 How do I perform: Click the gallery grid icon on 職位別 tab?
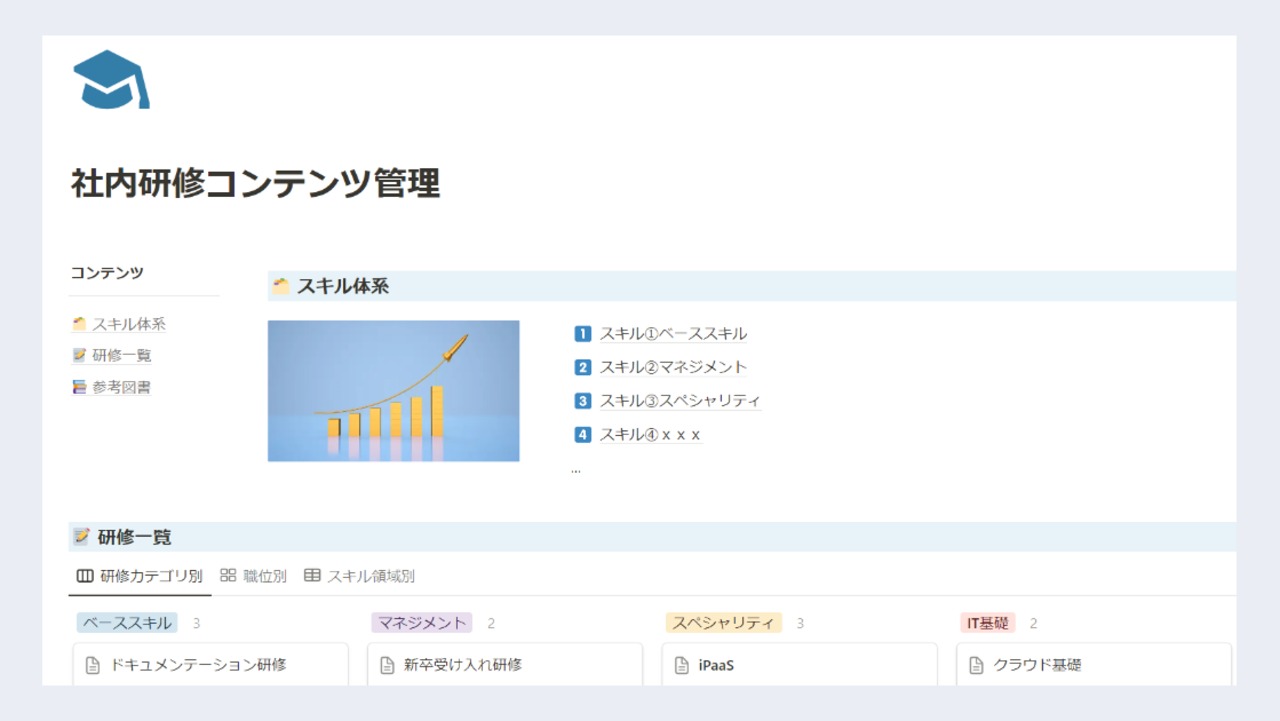click(x=228, y=576)
